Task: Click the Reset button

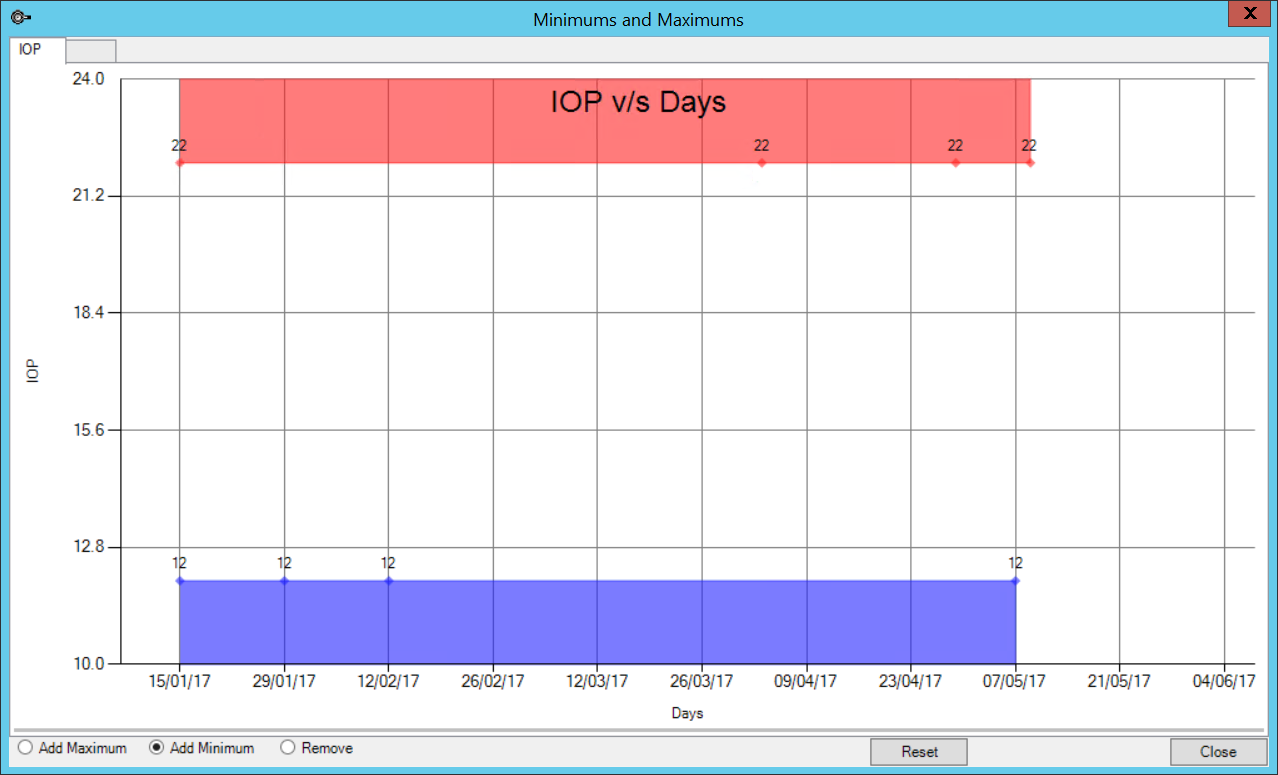Action: coord(919,751)
